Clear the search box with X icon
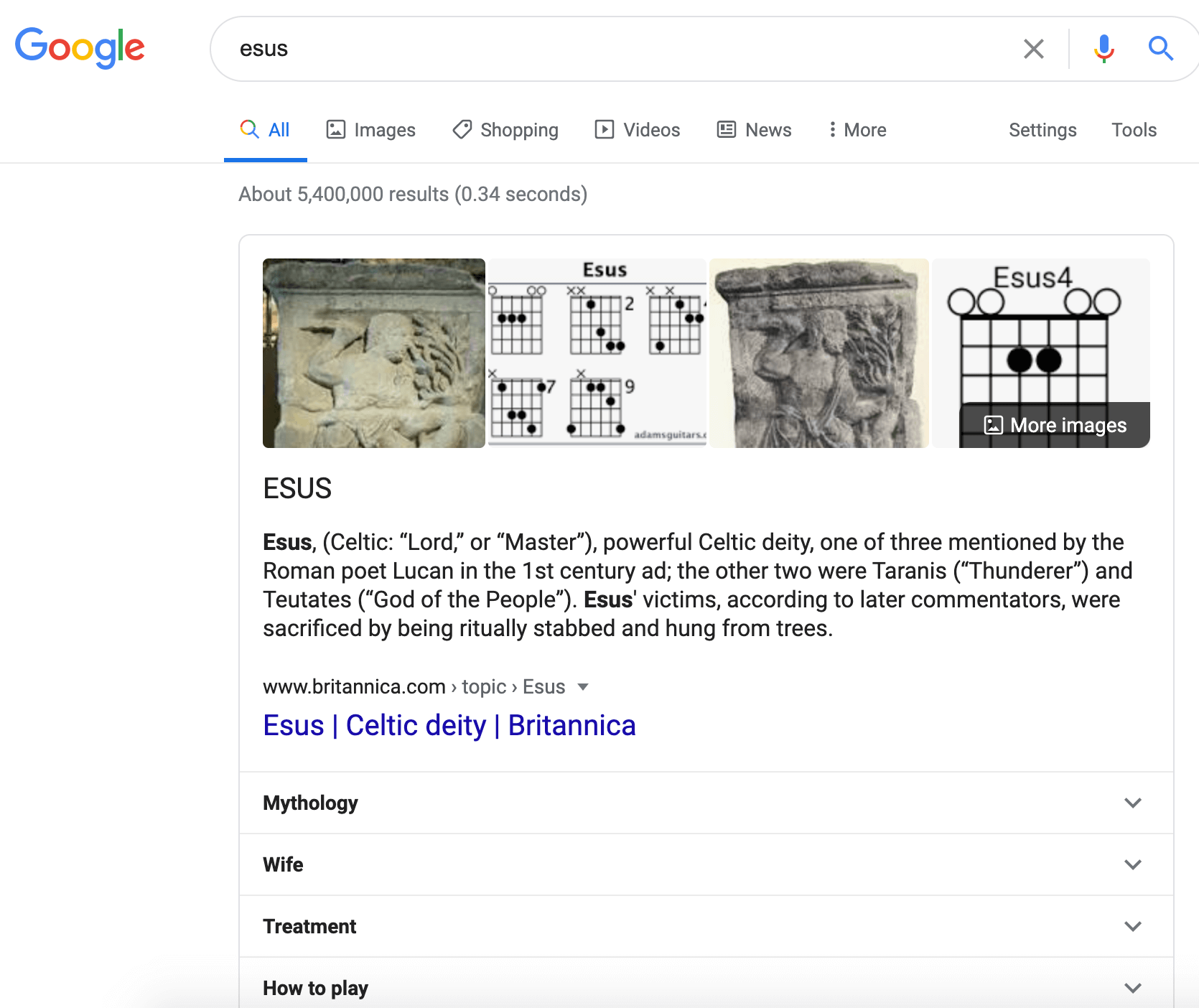The height and width of the screenshot is (1008, 1199). 1033,49
